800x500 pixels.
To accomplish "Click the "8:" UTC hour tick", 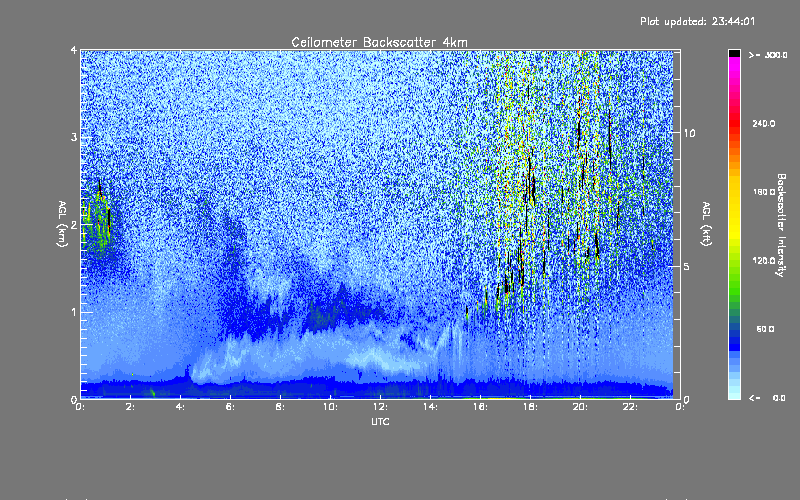I will [x=281, y=407].
